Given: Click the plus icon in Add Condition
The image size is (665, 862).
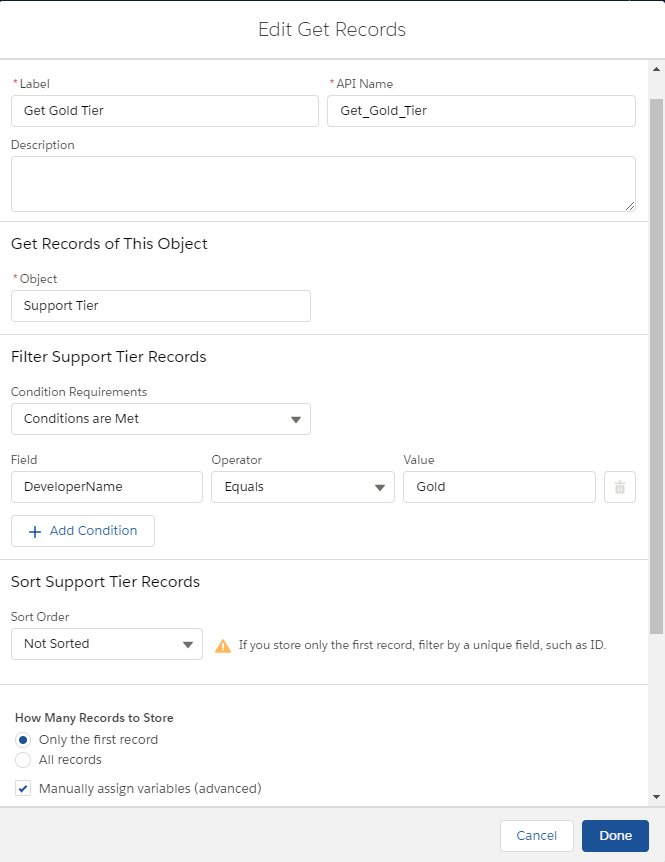Looking at the screenshot, I should [x=35, y=531].
